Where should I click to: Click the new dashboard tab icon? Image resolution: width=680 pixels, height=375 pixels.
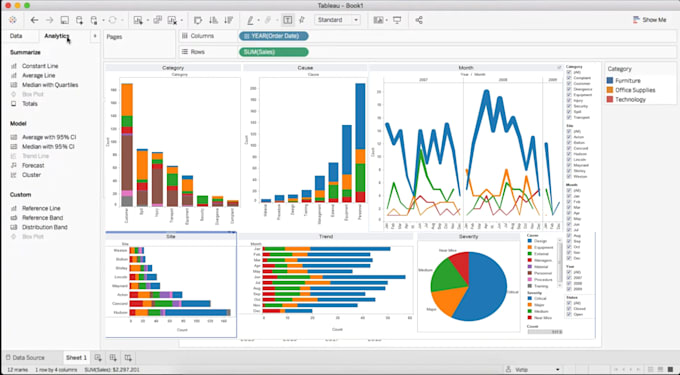(x=113, y=358)
